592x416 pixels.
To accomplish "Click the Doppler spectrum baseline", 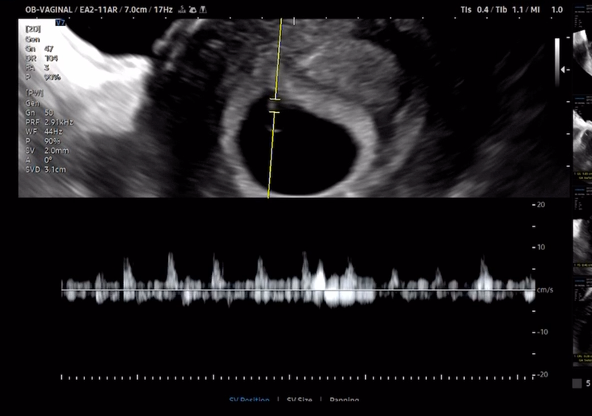I will (x=298, y=290).
